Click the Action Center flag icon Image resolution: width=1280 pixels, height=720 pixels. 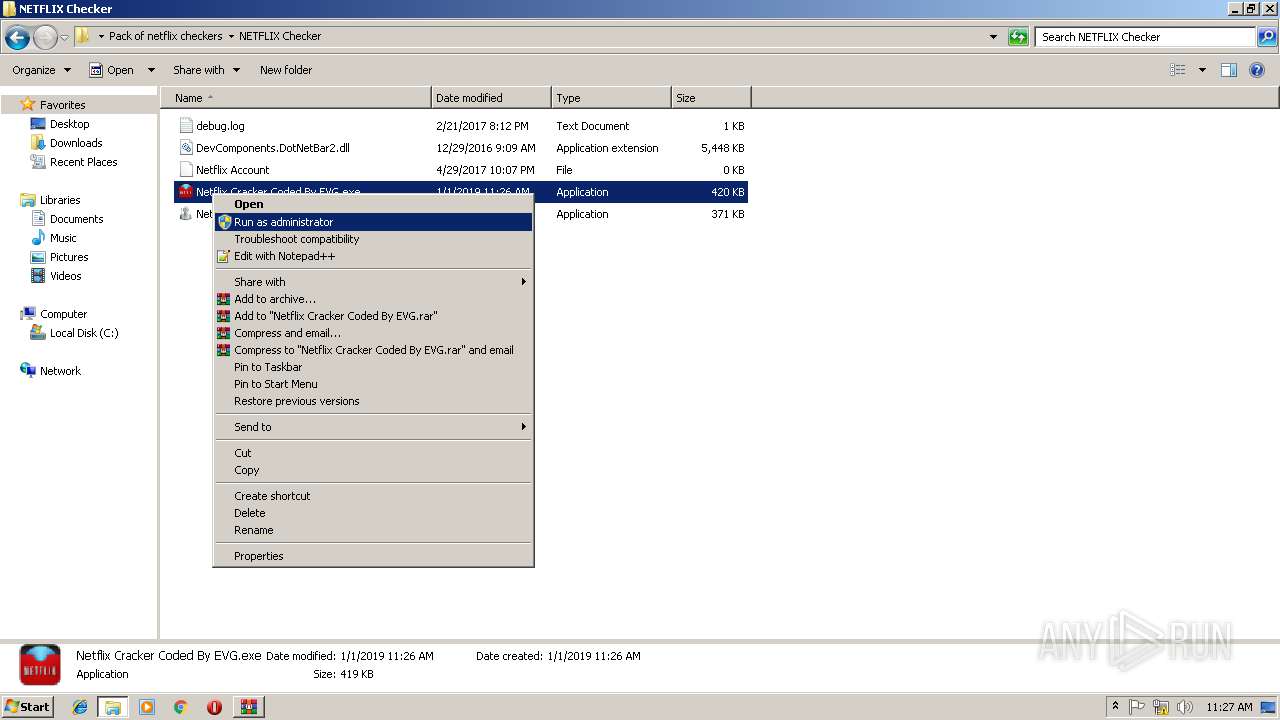point(1137,707)
